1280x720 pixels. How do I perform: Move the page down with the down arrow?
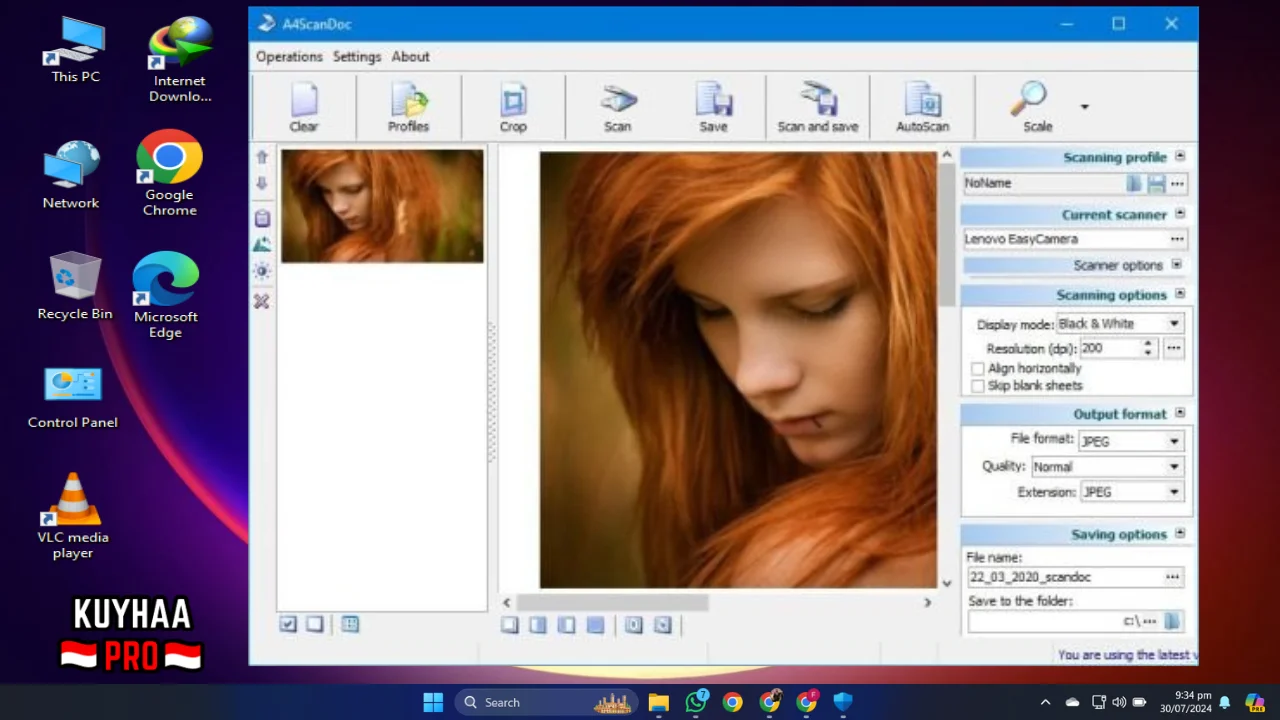point(262,184)
